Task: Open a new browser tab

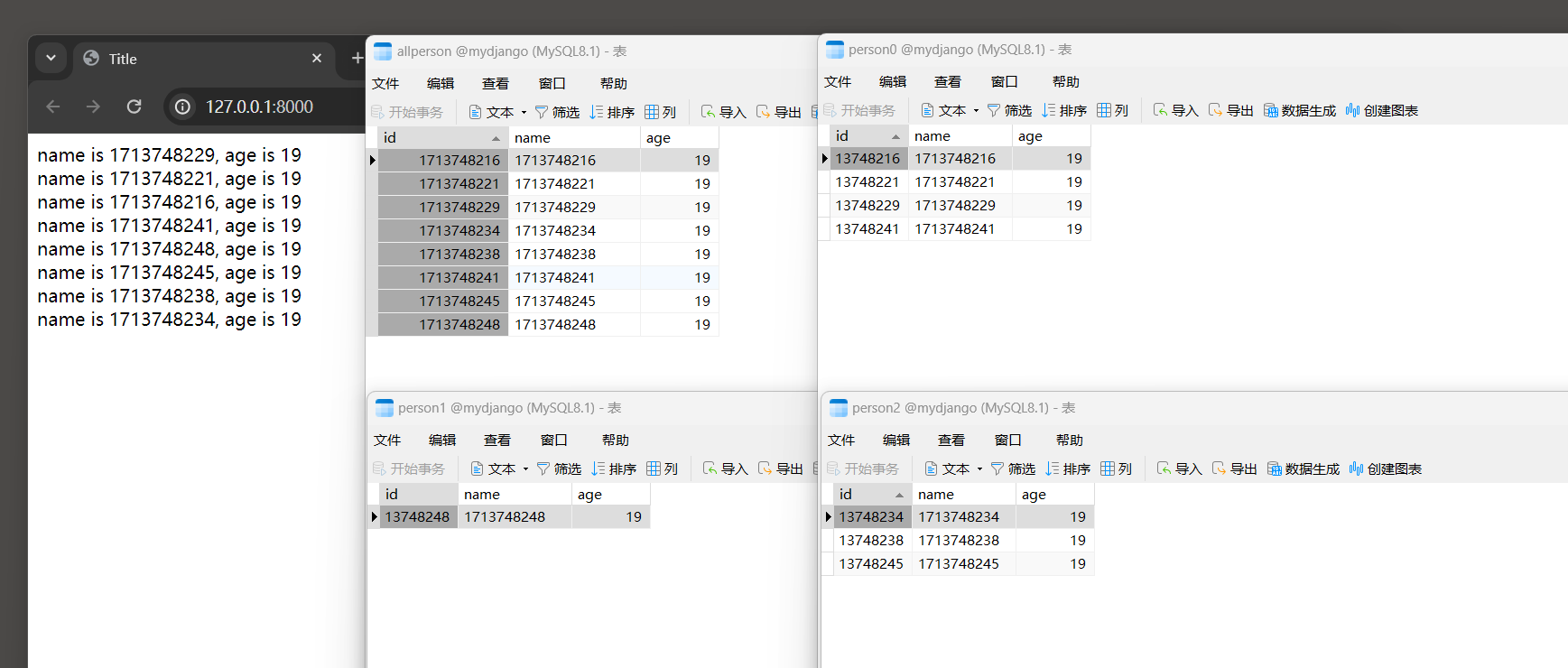Action: [357, 58]
